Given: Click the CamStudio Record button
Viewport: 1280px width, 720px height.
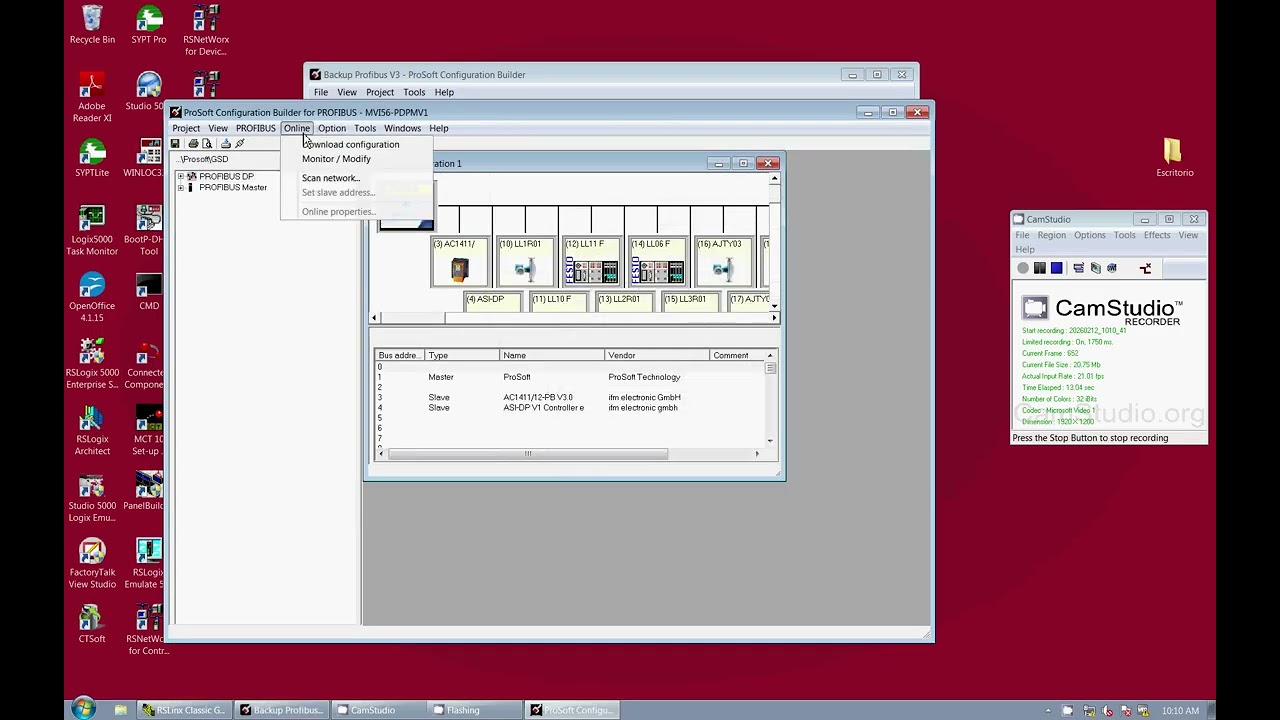Looking at the screenshot, I should [1023, 268].
